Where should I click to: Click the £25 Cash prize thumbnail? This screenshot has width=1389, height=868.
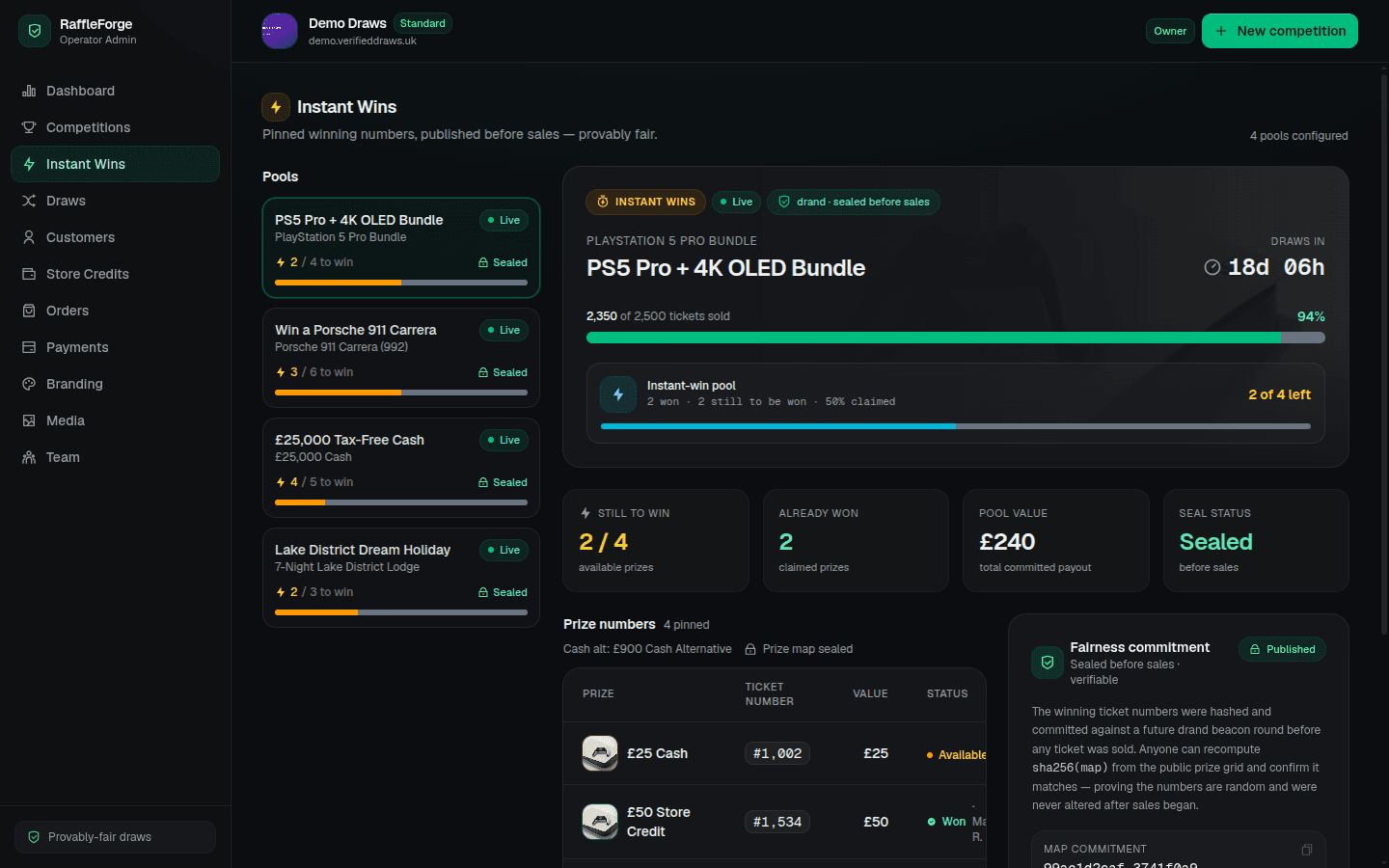click(x=600, y=753)
